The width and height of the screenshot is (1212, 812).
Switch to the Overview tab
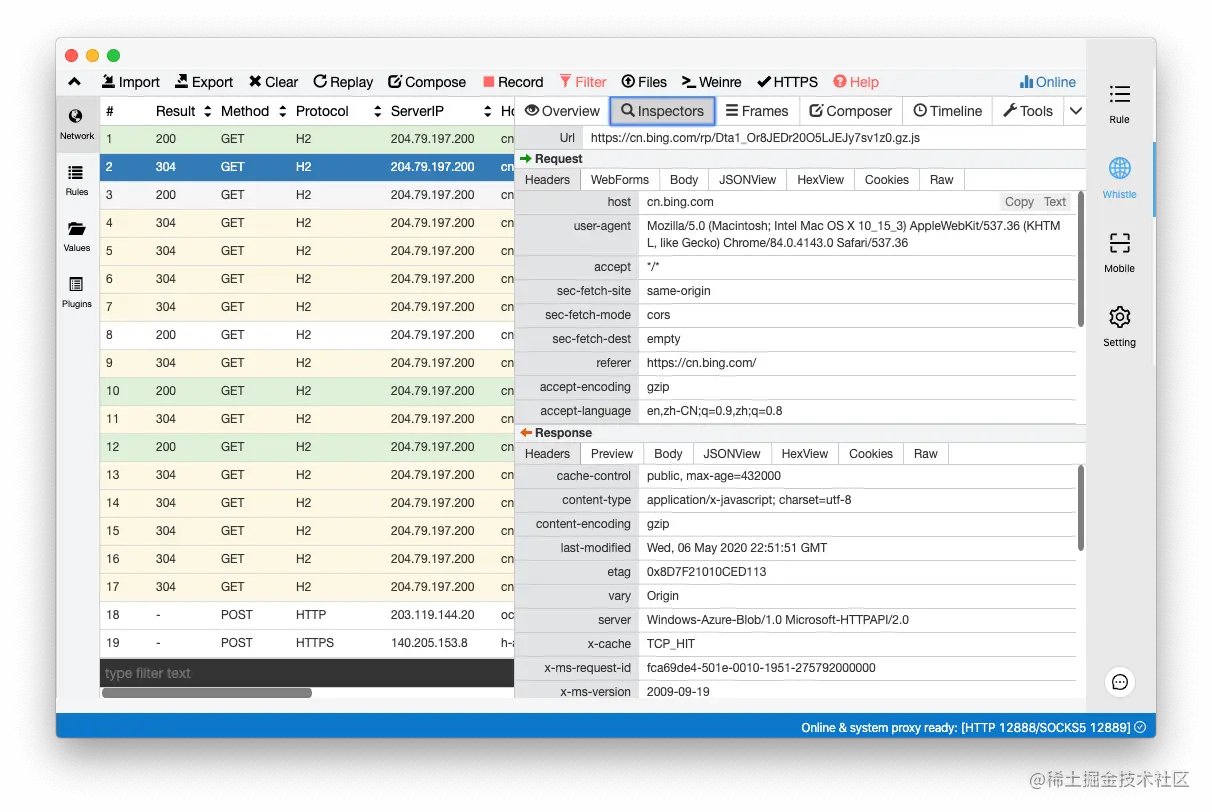point(562,111)
